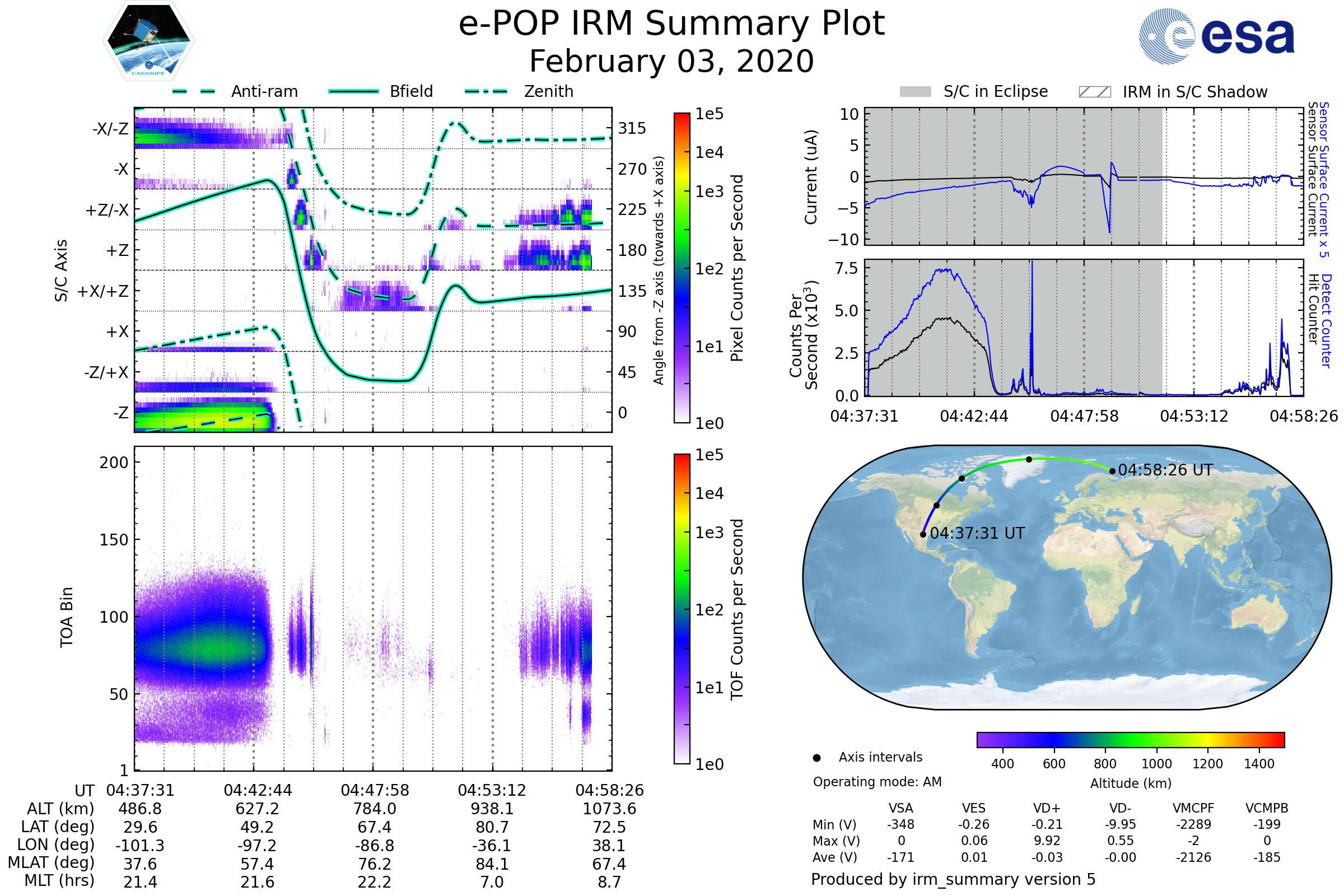Click the TOF Counts per Second colorbar

pos(682,609)
